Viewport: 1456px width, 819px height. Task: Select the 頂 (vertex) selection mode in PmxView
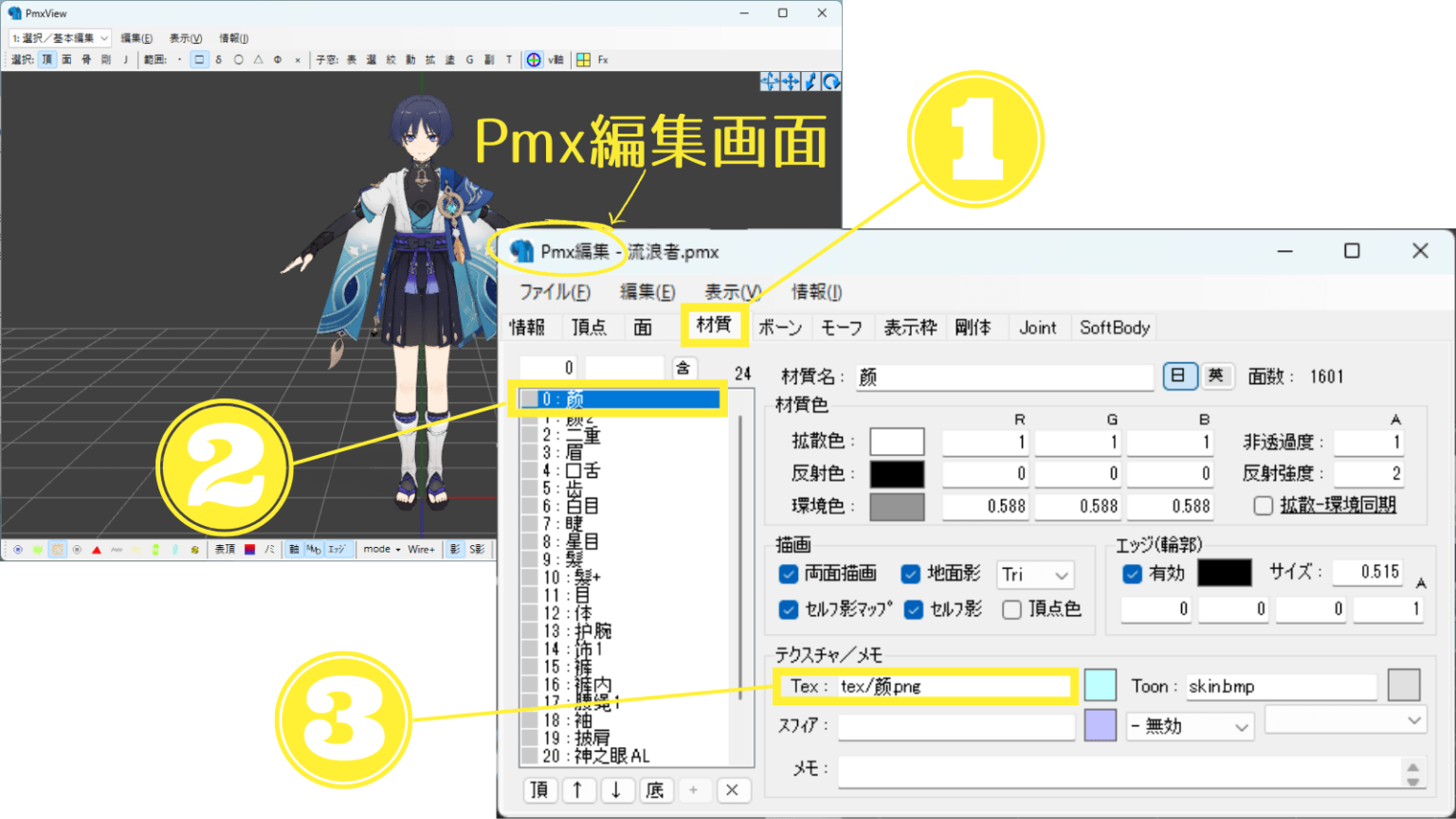[x=47, y=59]
